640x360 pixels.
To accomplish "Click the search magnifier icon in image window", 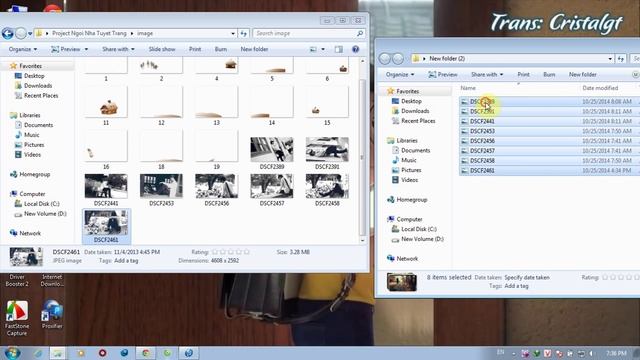I will 360,33.
